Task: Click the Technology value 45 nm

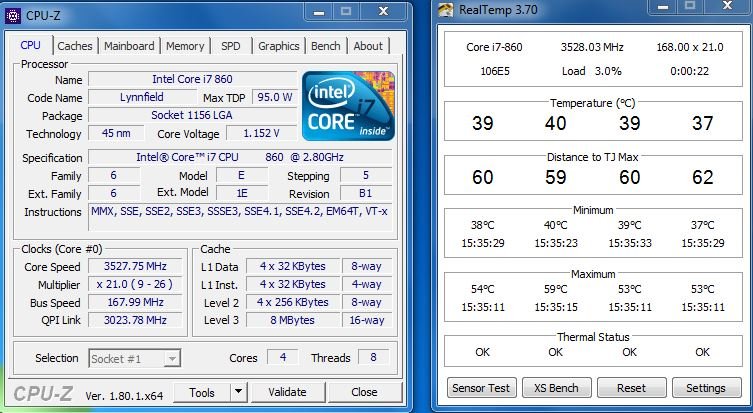Action: tap(116, 134)
